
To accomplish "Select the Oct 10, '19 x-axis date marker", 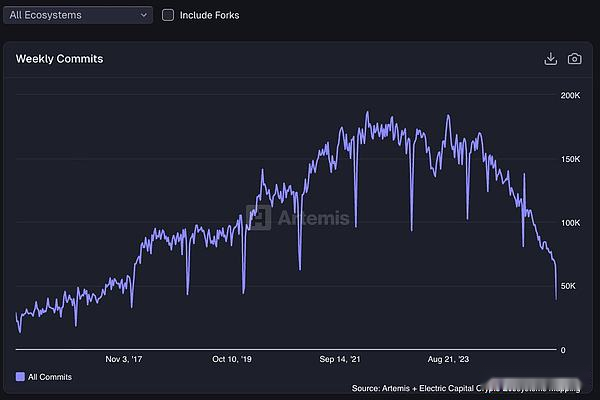I will [233, 357].
